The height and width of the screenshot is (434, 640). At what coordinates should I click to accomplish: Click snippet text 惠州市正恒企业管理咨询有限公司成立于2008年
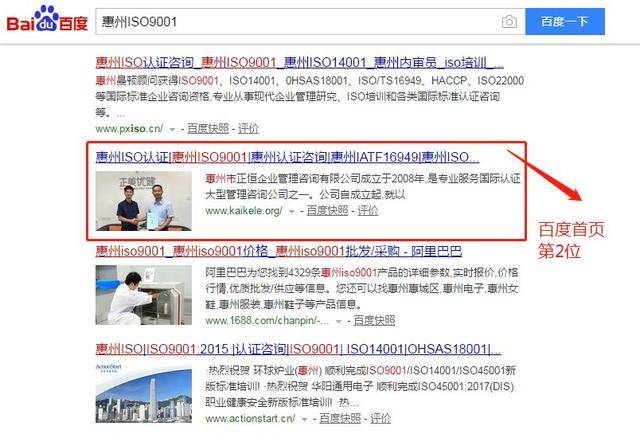pyautogui.click(x=314, y=178)
